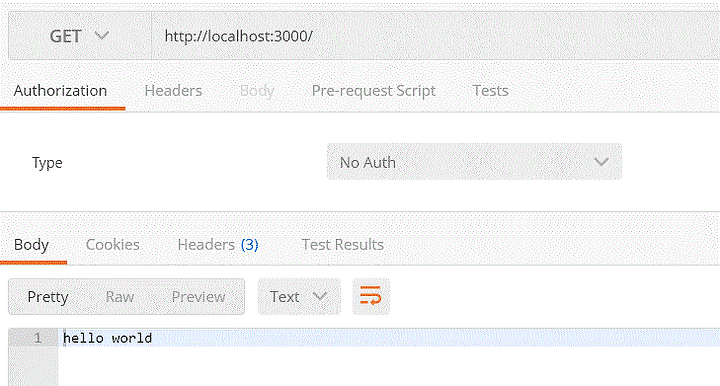Switch to the request Headers tab
The height and width of the screenshot is (386, 720).
(173, 90)
